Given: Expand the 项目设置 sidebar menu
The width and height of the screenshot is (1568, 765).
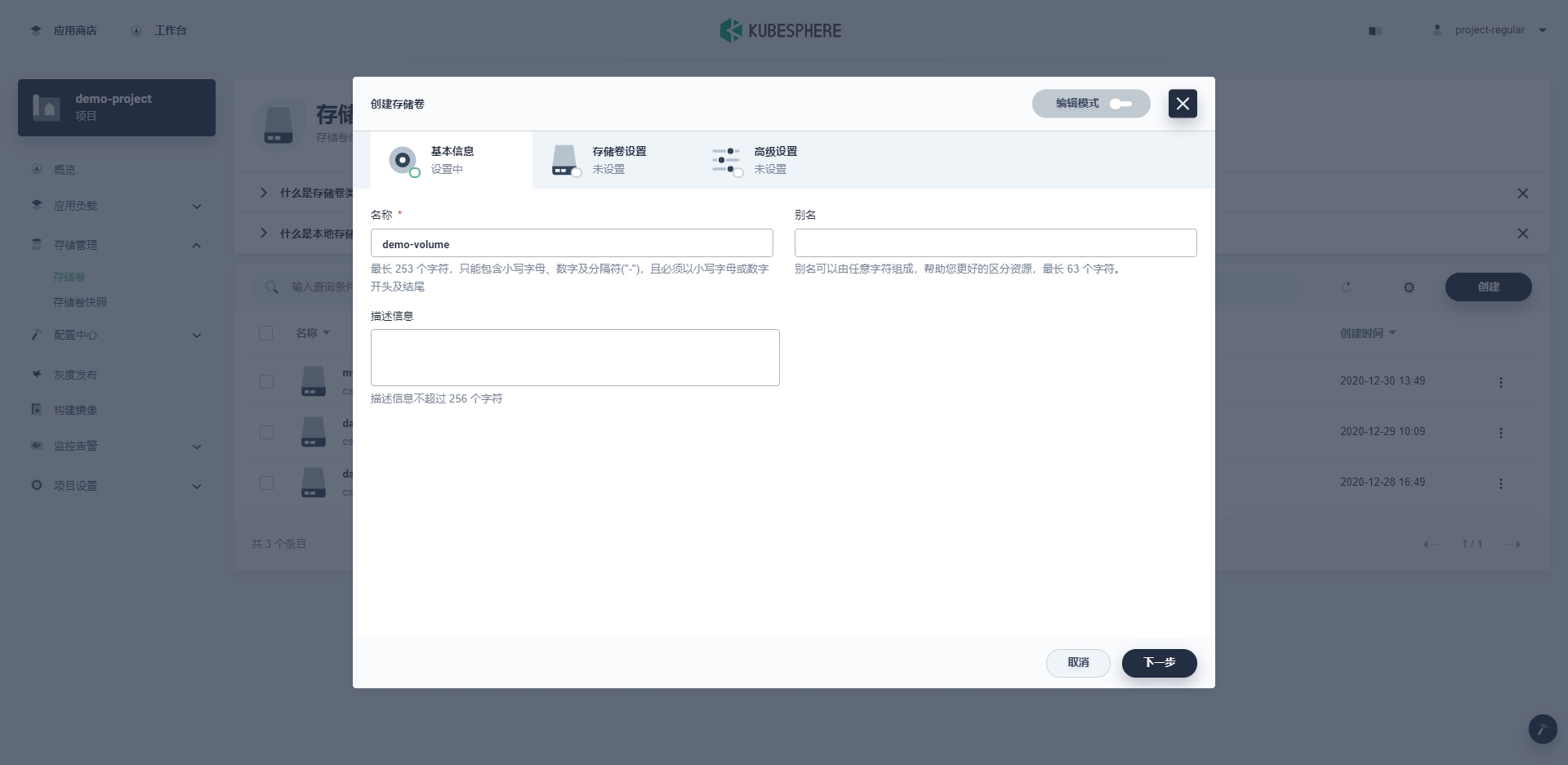Looking at the screenshot, I should 196,486.
